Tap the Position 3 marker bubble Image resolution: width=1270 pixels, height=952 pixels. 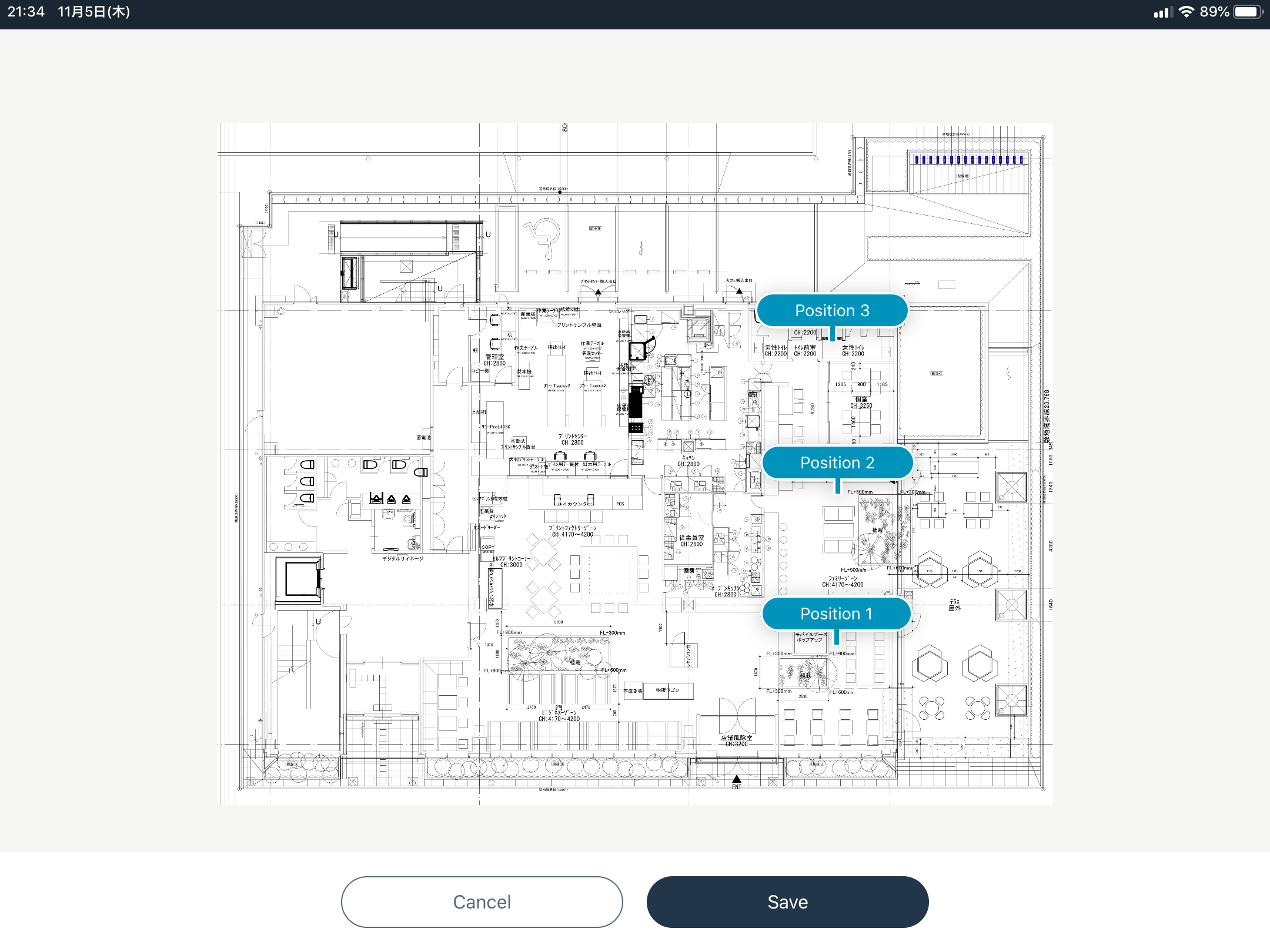[x=832, y=310]
